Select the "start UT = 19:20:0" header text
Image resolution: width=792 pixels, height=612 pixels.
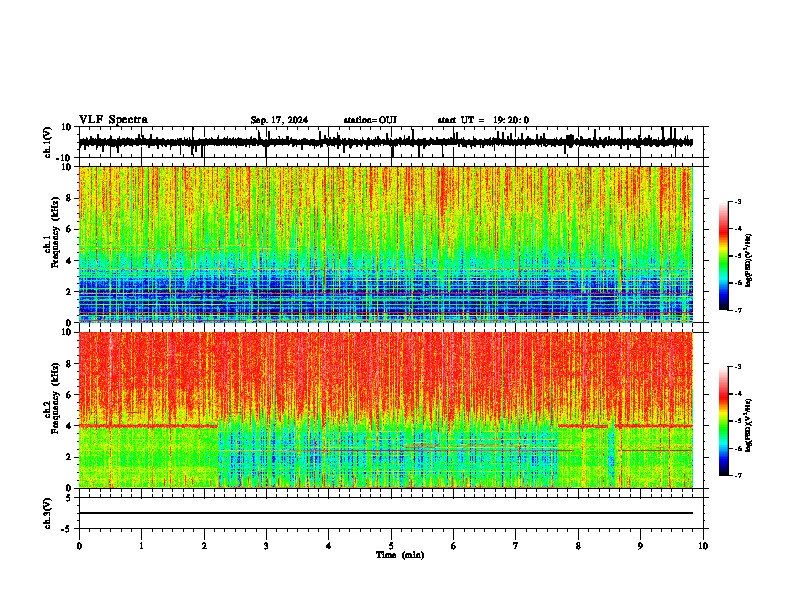[483, 120]
